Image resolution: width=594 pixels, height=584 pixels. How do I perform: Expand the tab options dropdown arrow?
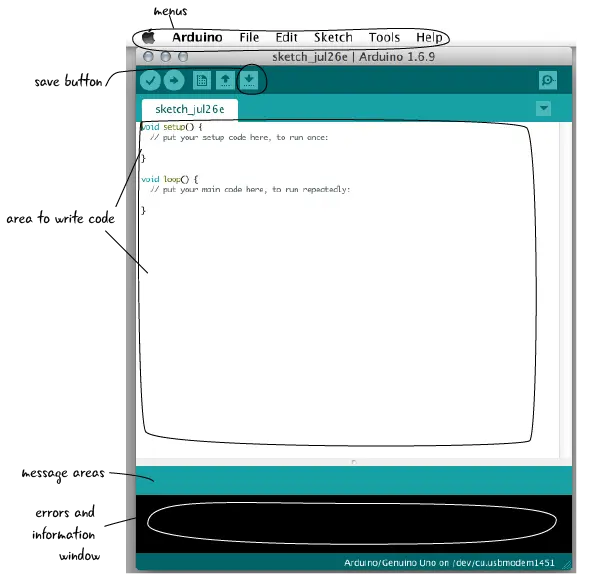[544, 108]
